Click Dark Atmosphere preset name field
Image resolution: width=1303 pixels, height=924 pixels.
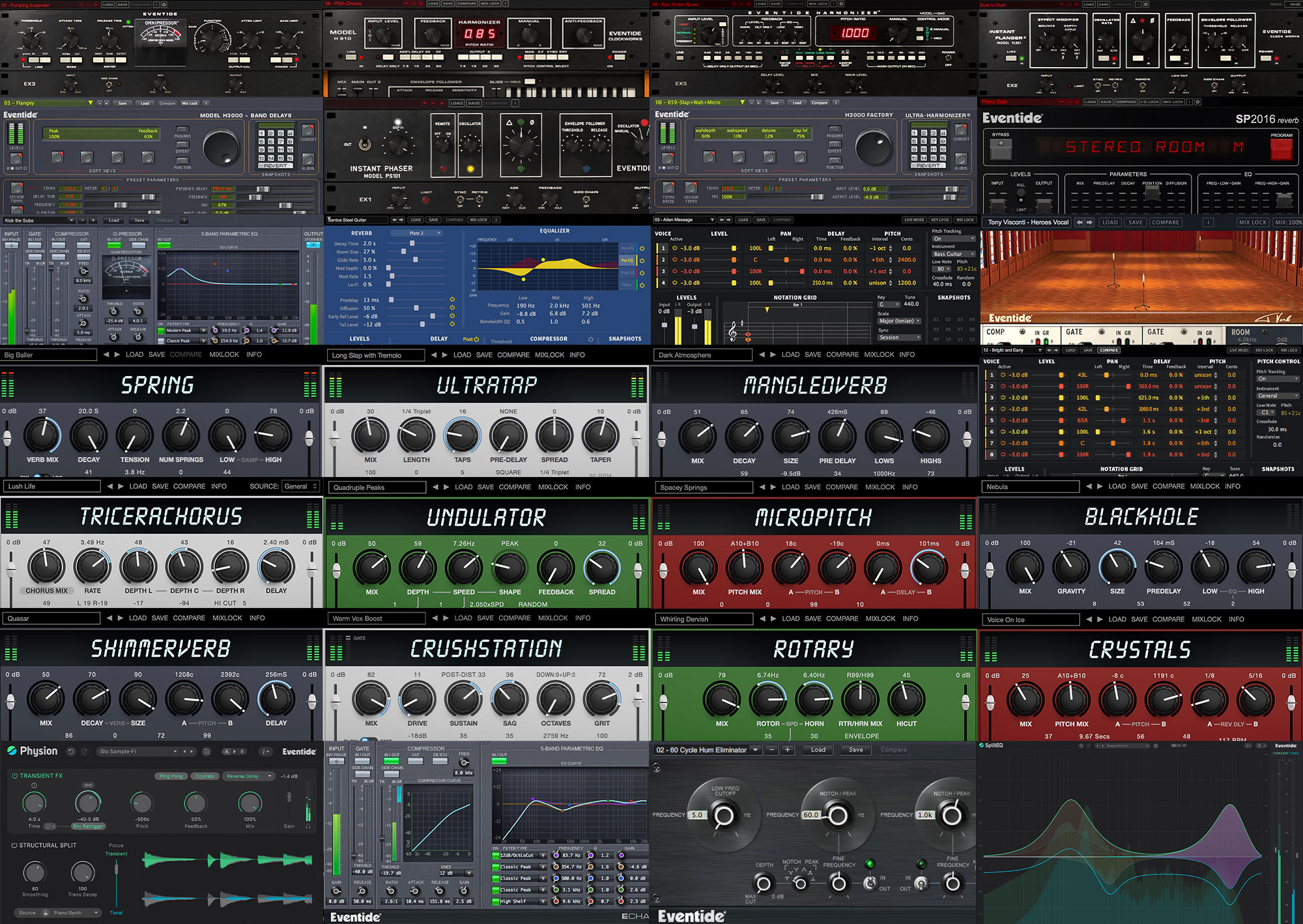(x=704, y=355)
